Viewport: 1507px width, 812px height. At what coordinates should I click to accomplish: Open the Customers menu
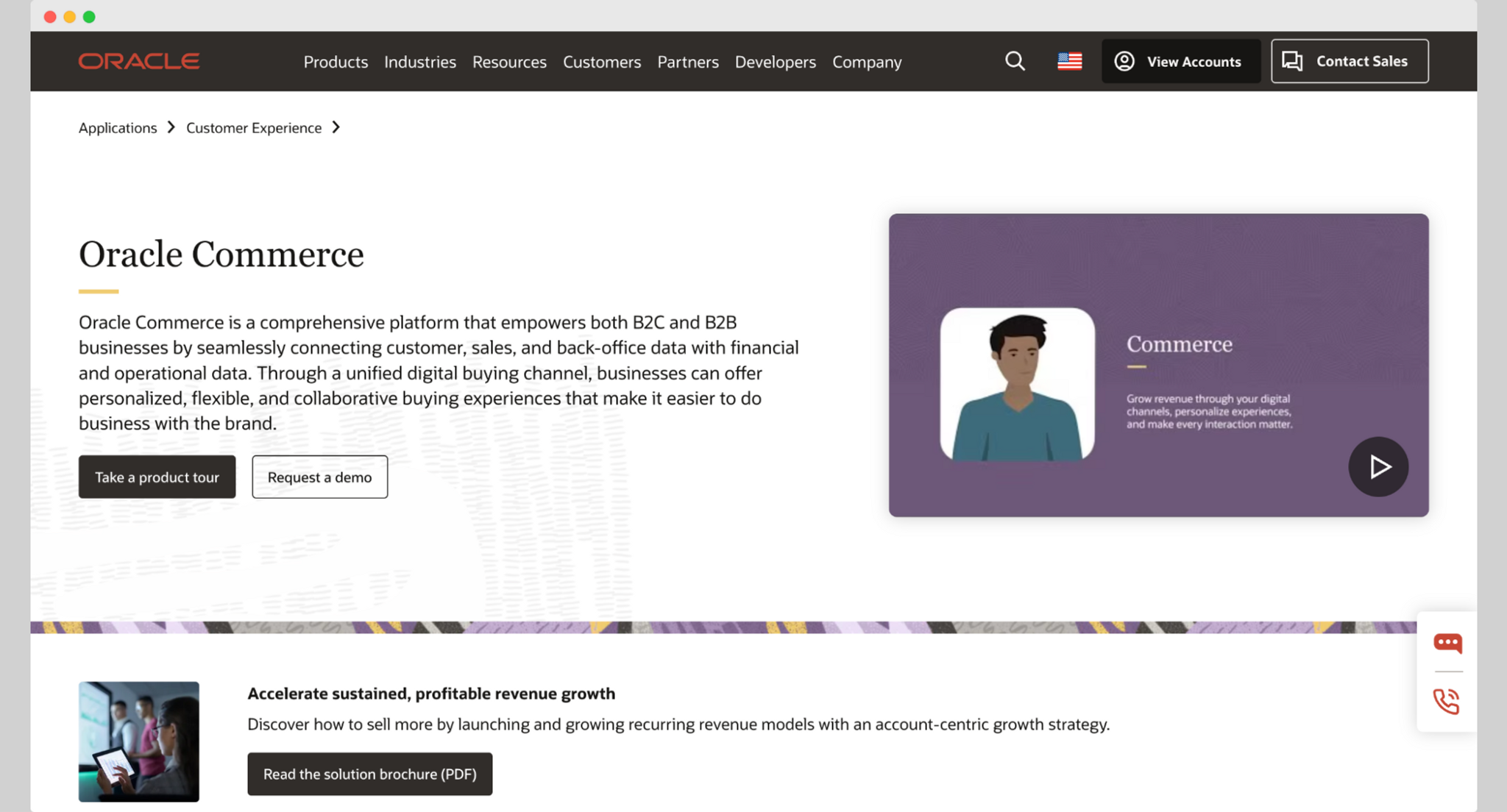(602, 62)
